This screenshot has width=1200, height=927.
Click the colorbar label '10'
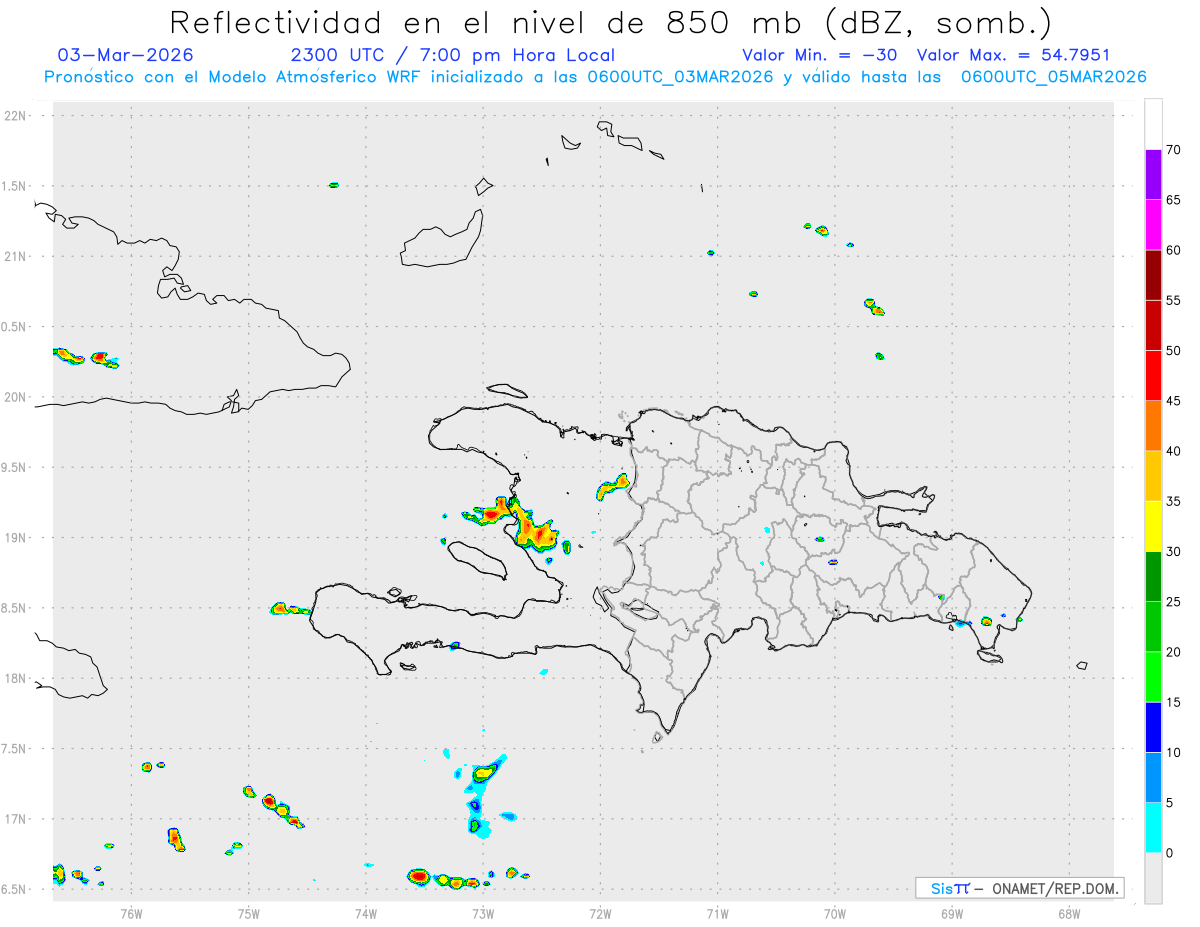(x=1173, y=752)
